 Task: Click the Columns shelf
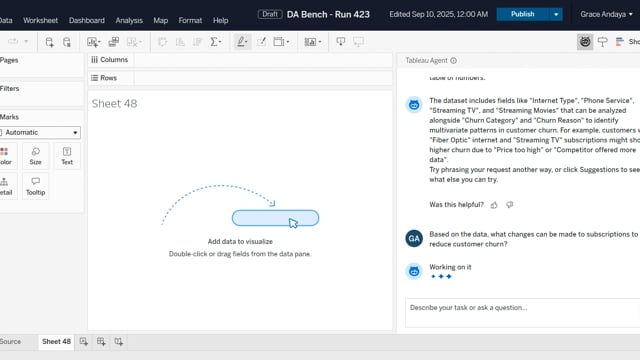coord(240,60)
